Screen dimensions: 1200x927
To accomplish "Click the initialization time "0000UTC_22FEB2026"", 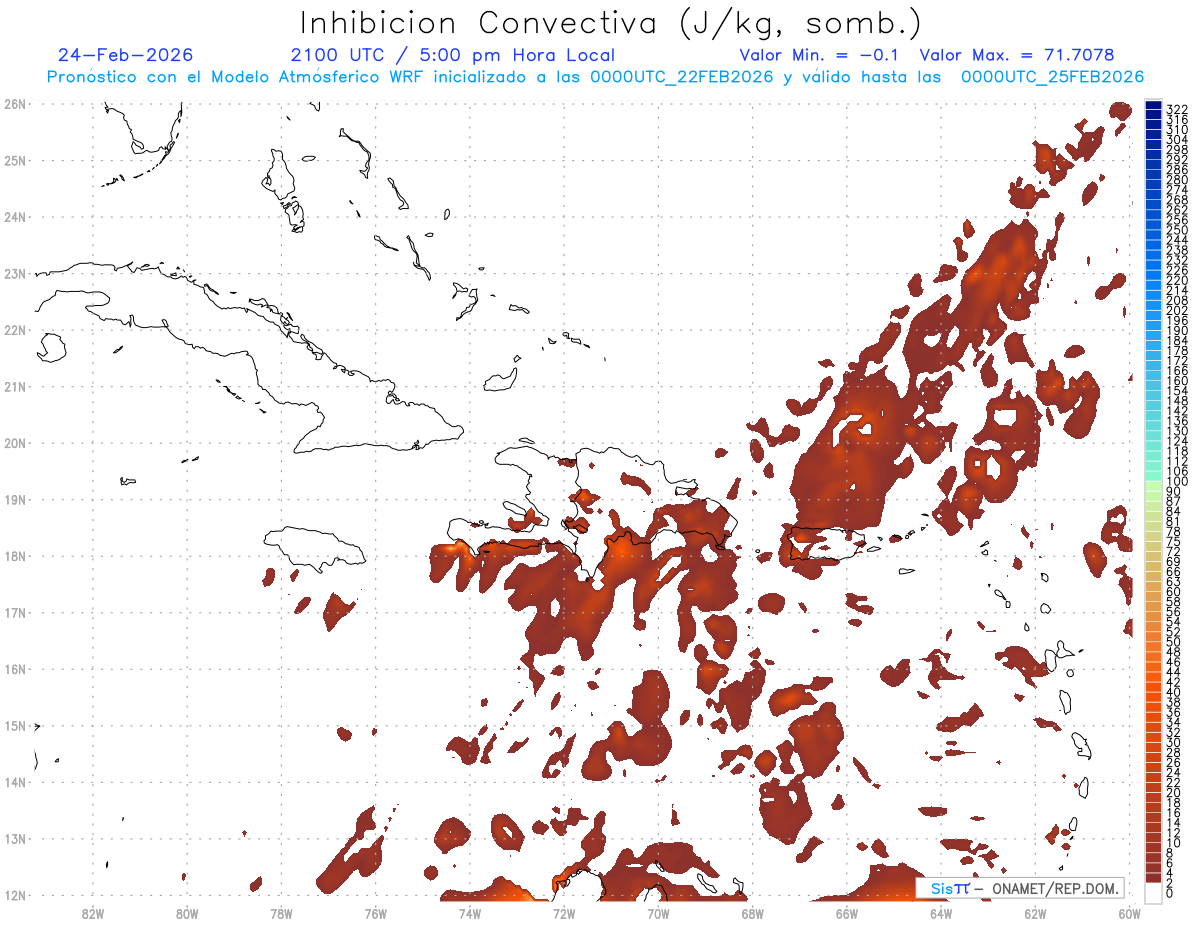I will coord(682,77).
